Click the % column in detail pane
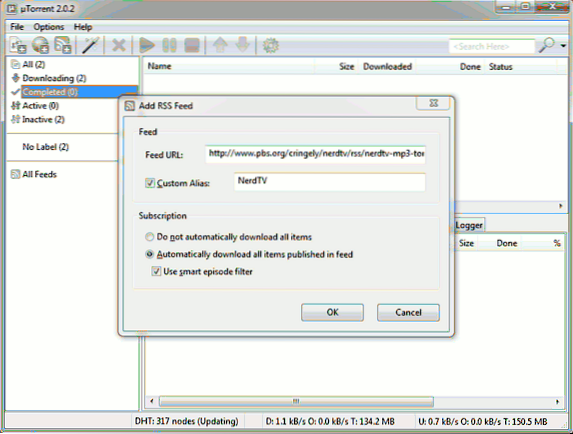 [x=543, y=243]
